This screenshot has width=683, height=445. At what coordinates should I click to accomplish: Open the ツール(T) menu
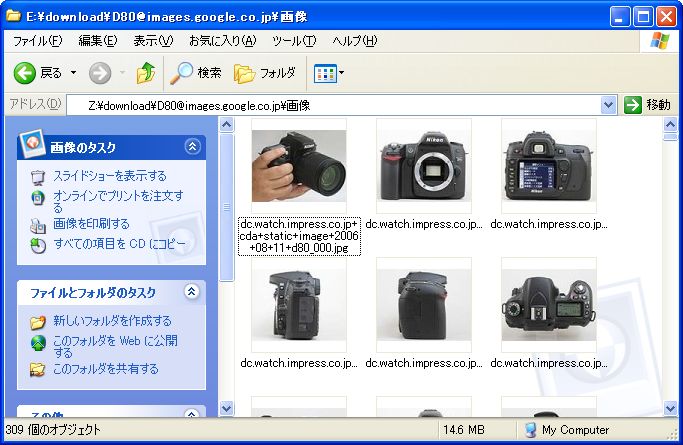294,41
